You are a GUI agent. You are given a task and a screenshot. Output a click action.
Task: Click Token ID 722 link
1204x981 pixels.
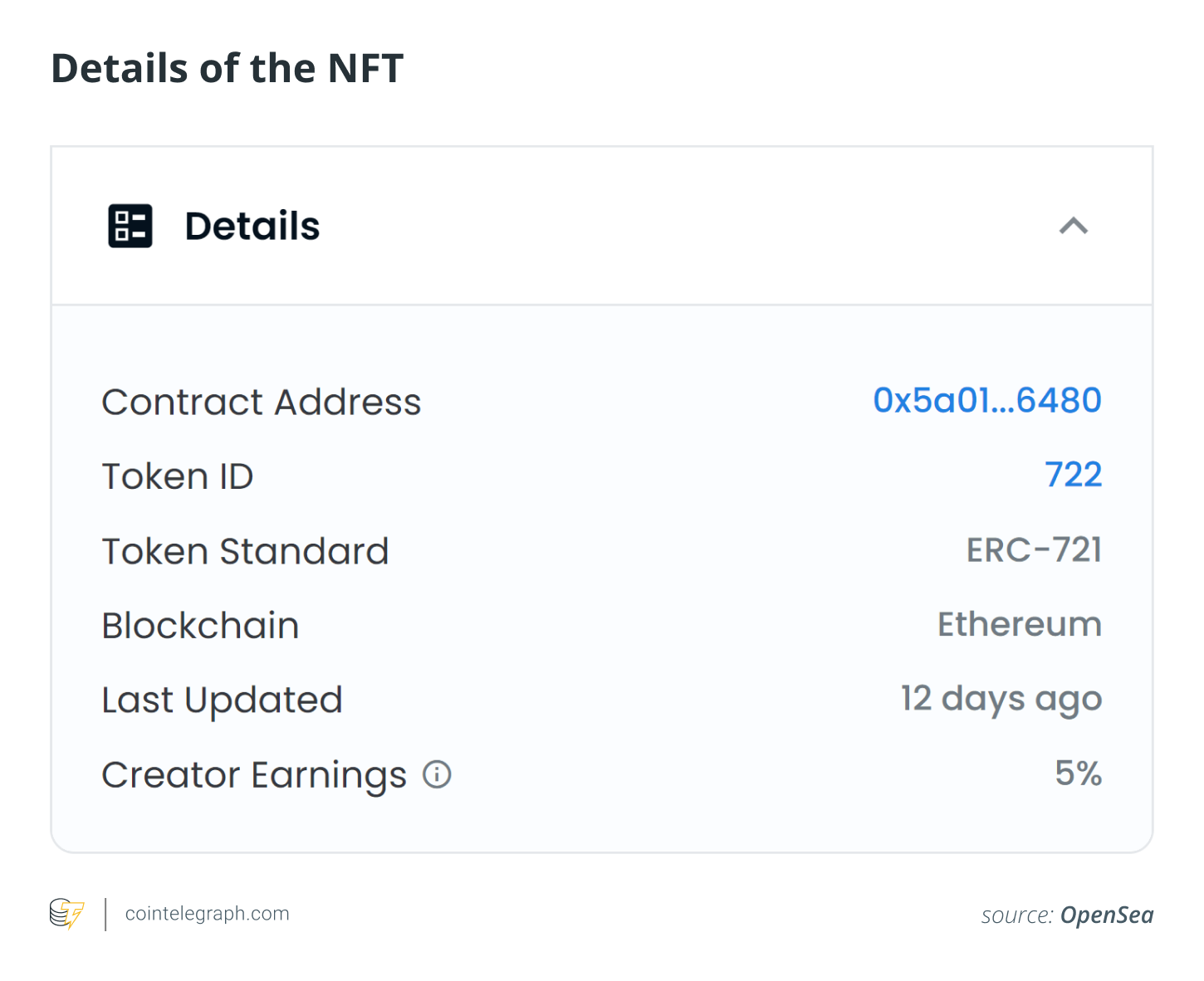point(1074,475)
